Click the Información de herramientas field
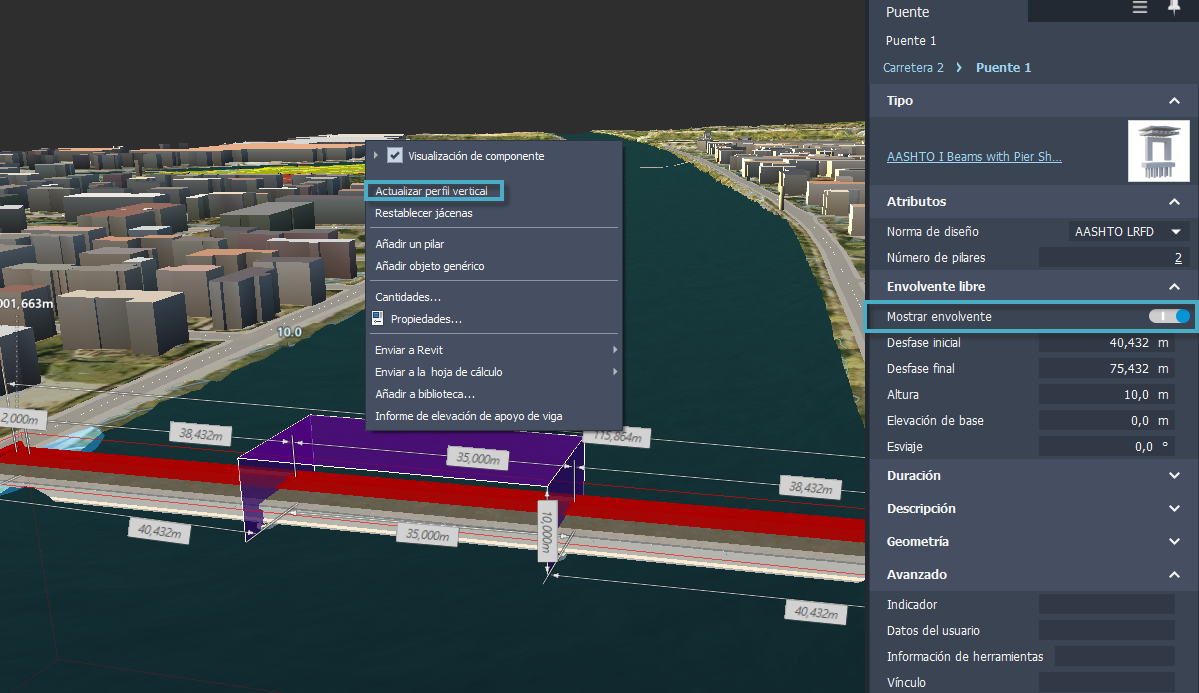 click(1114, 656)
